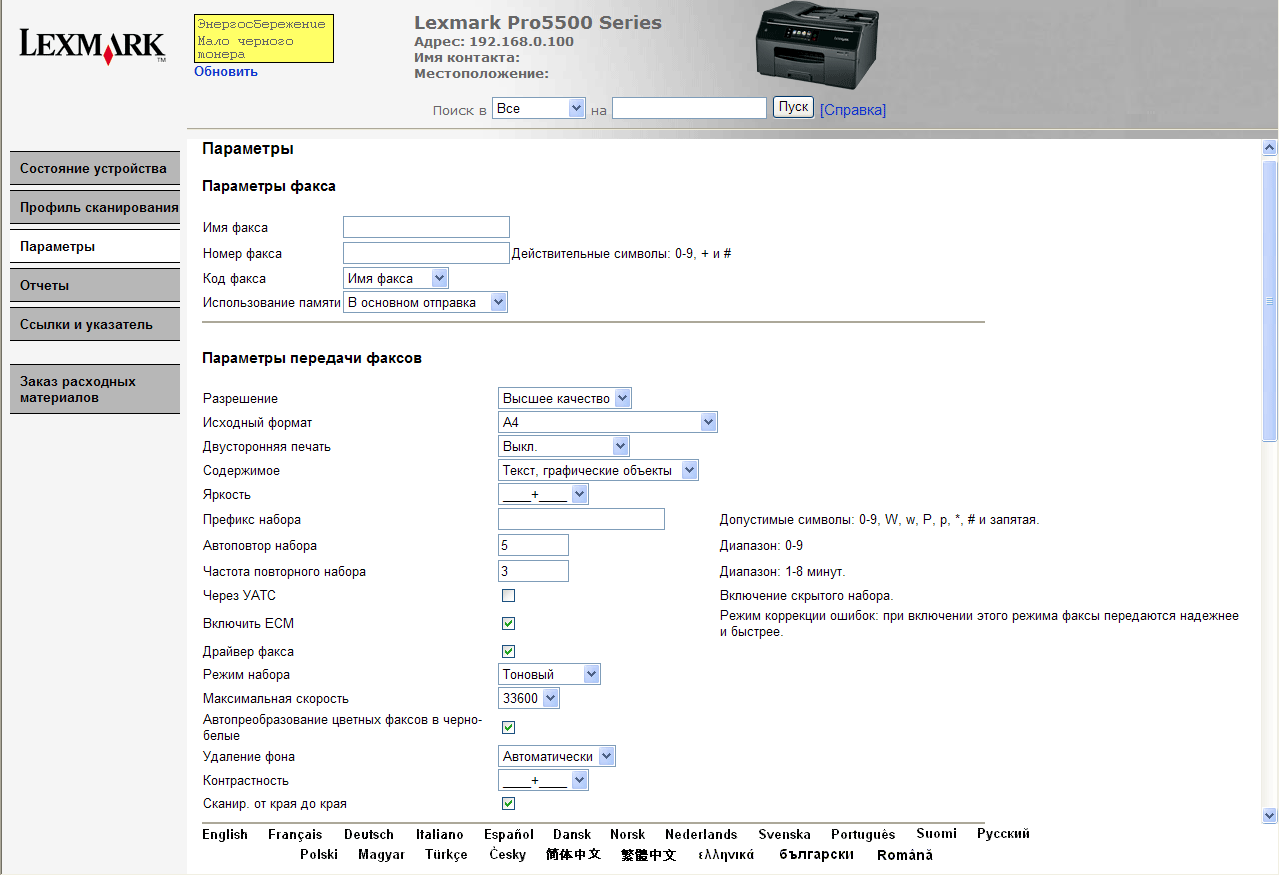1280x876 pixels.
Task: Click the Пуск search button
Action: [794, 107]
